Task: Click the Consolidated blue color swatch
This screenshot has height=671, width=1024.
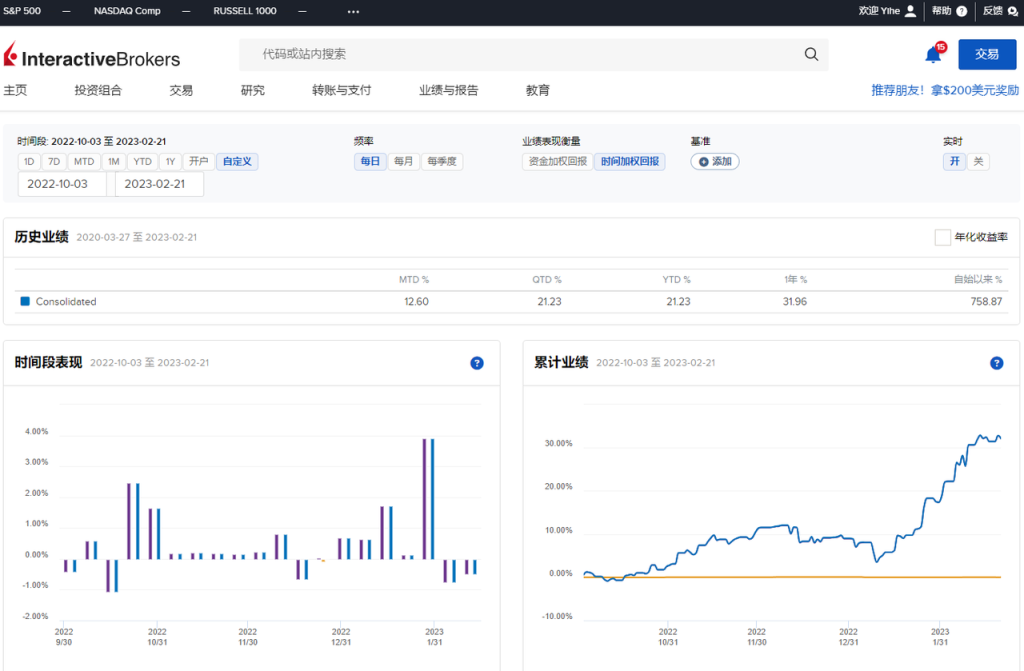Action: pyautogui.click(x=25, y=301)
